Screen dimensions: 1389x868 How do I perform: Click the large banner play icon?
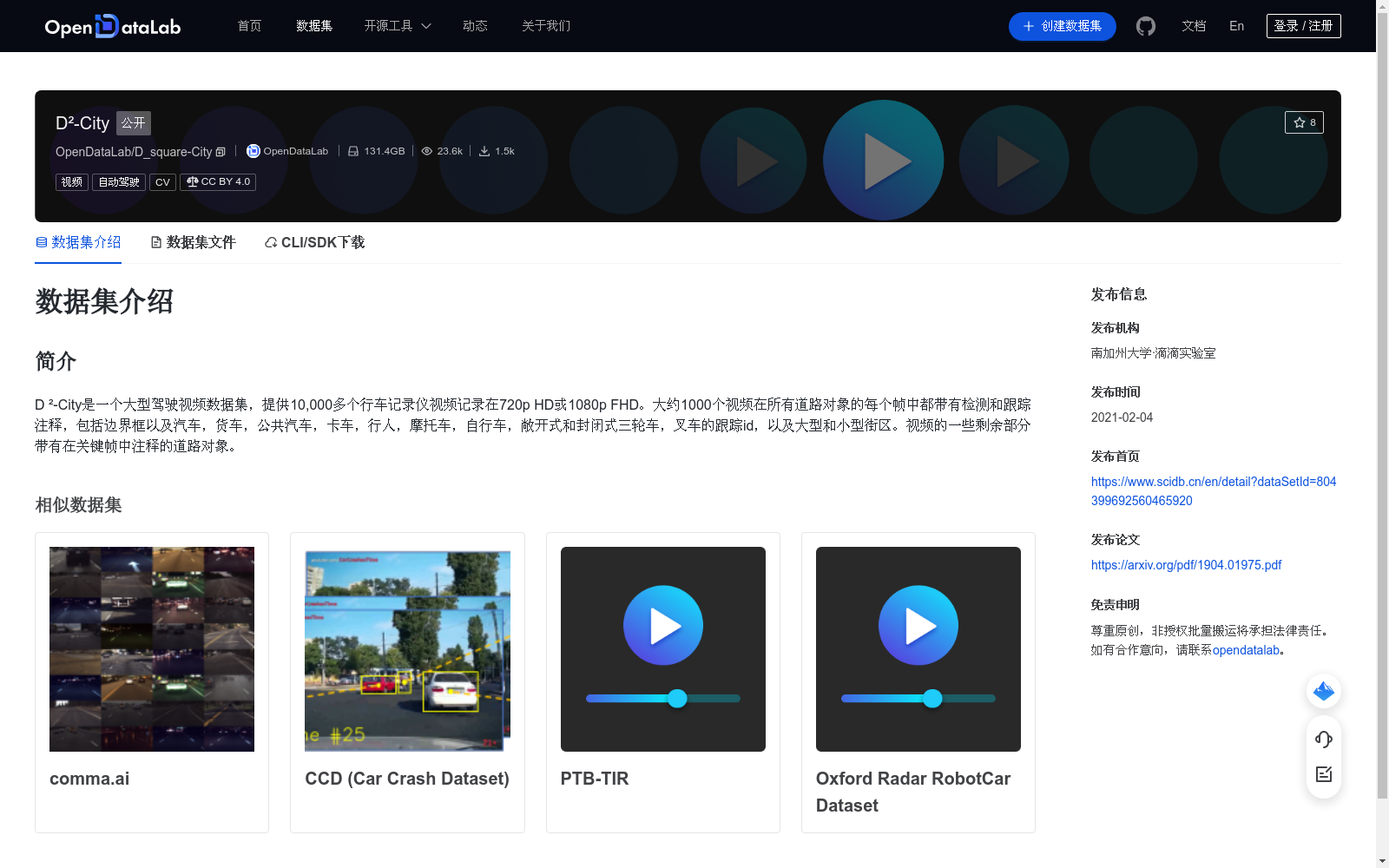(x=884, y=161)
